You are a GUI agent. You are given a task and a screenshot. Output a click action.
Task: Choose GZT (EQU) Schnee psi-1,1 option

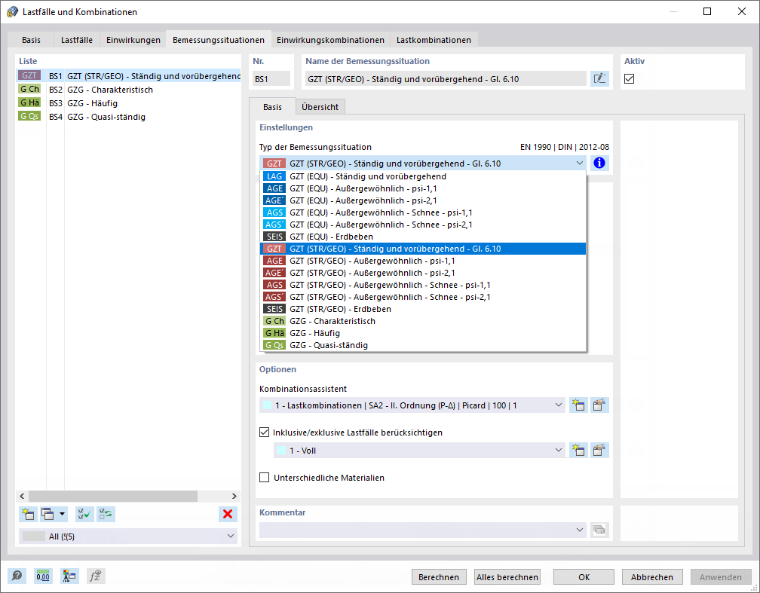pos(423,212)
